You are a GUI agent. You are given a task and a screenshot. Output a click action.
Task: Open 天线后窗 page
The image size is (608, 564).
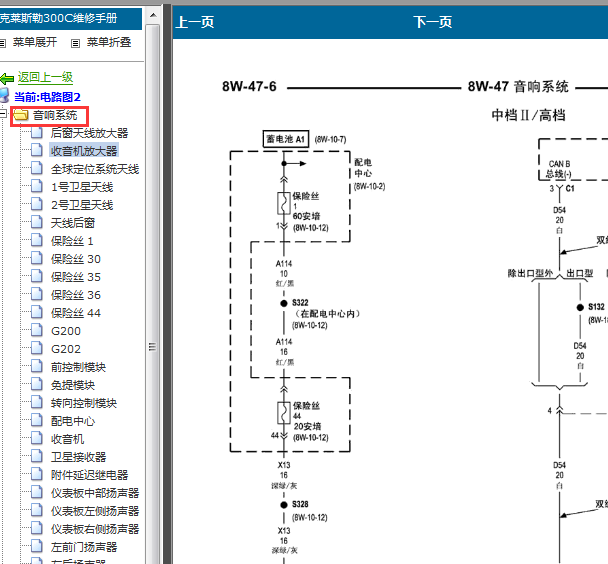coord(73,223)
